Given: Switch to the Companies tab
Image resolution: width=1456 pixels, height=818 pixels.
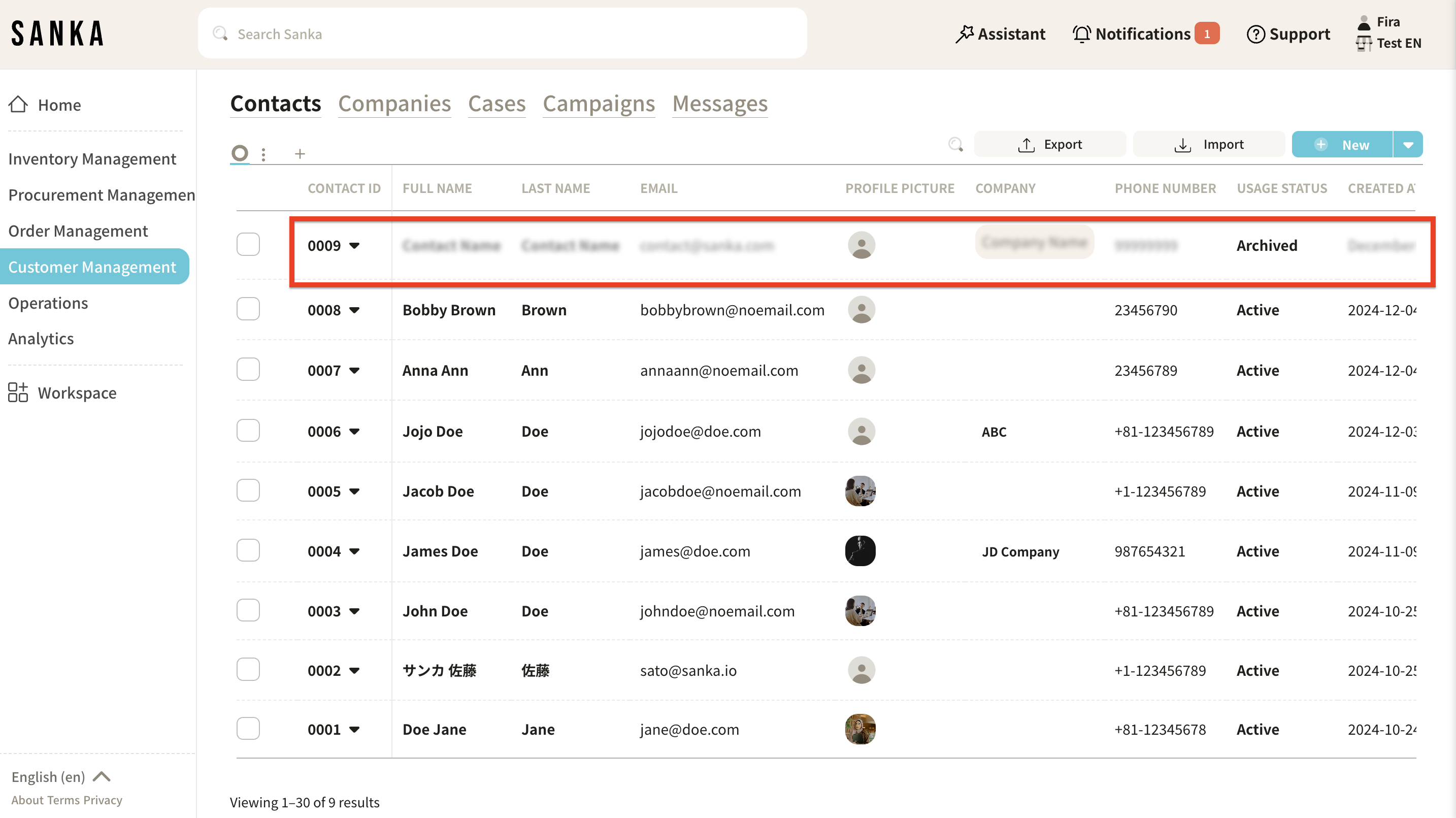Looking at the screenshot, I should [394, 104].
